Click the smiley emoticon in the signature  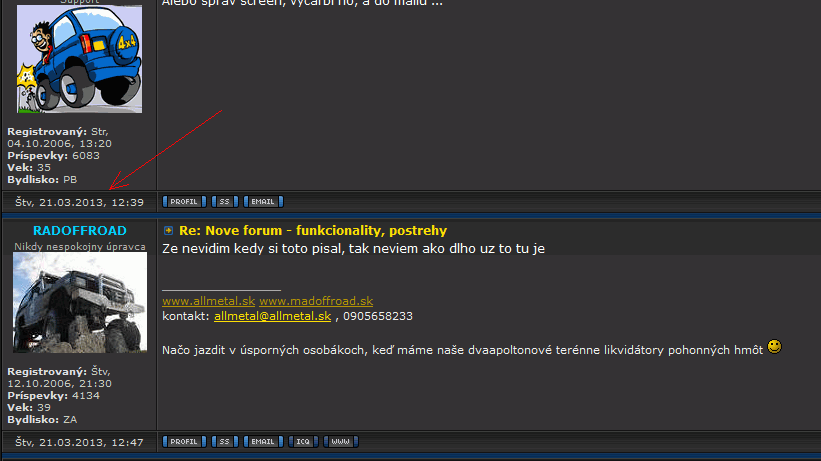(774, 347)
